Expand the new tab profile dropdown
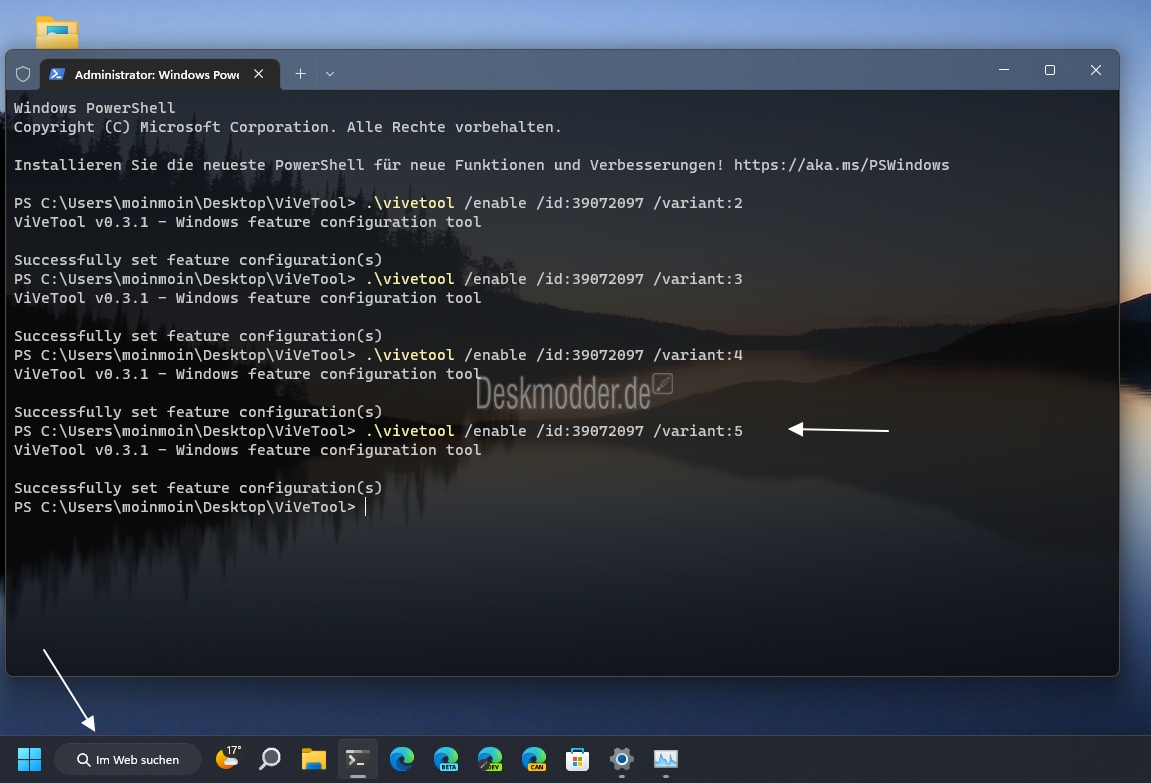The height and width of the screenshot is (783, 1151). 330,73
